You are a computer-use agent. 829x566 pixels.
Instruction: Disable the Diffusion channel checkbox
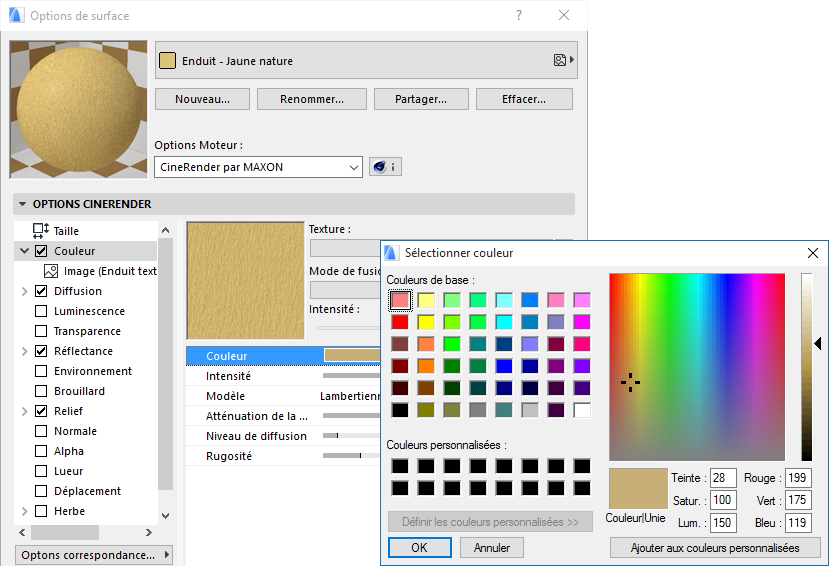41,291
